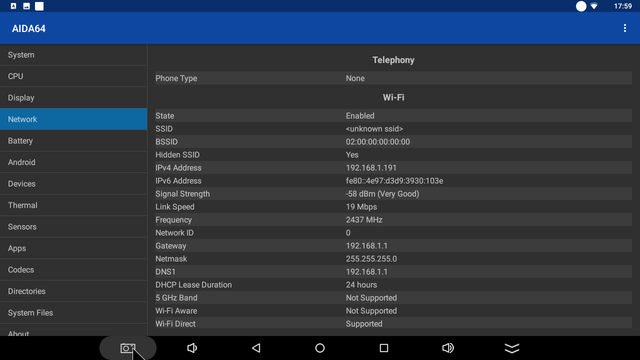
Task: Click the Frequency label
Action: 173,220
